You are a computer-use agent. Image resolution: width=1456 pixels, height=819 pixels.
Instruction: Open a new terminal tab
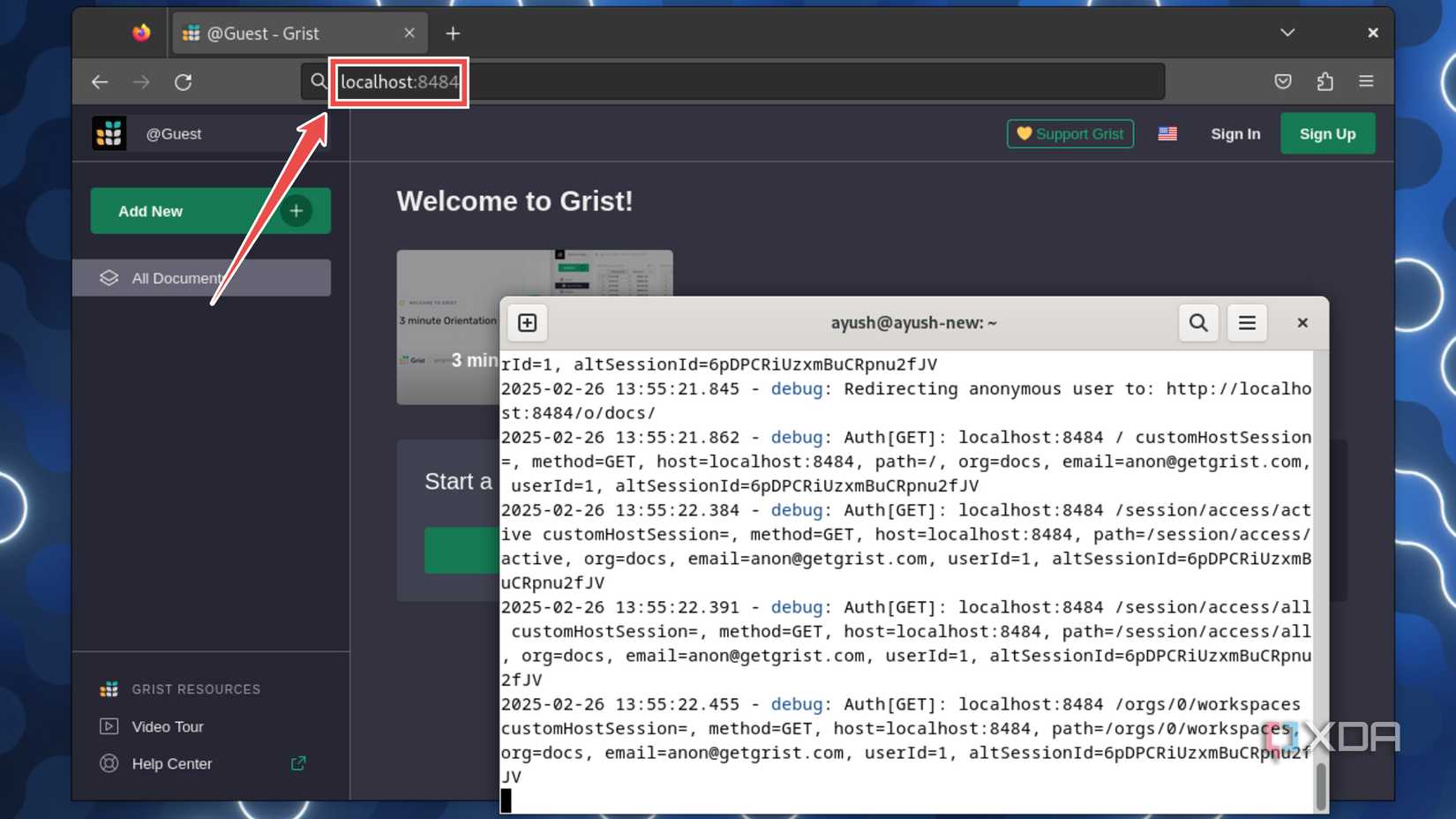coord(528,323)
